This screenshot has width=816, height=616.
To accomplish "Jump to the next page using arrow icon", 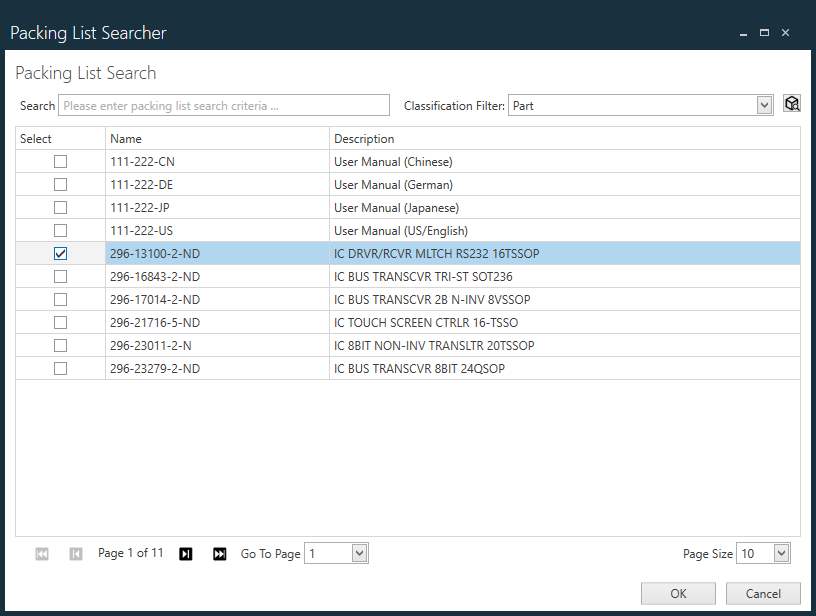I will coord(185,553).
